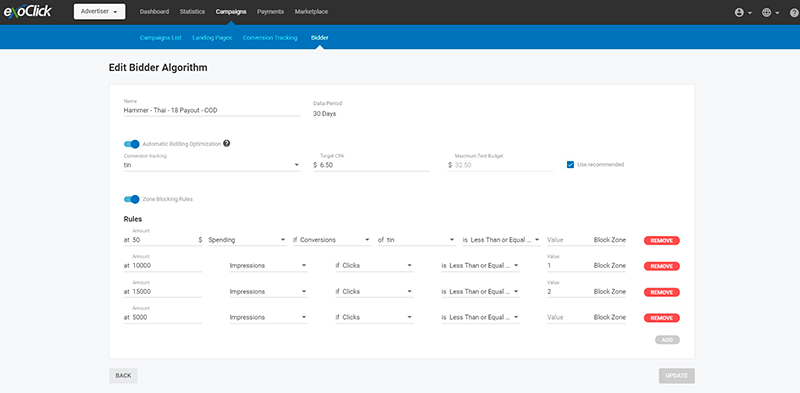Remove the 10000 Impressions rule
This screenshot has width=800, height=393.
[662, 266]
